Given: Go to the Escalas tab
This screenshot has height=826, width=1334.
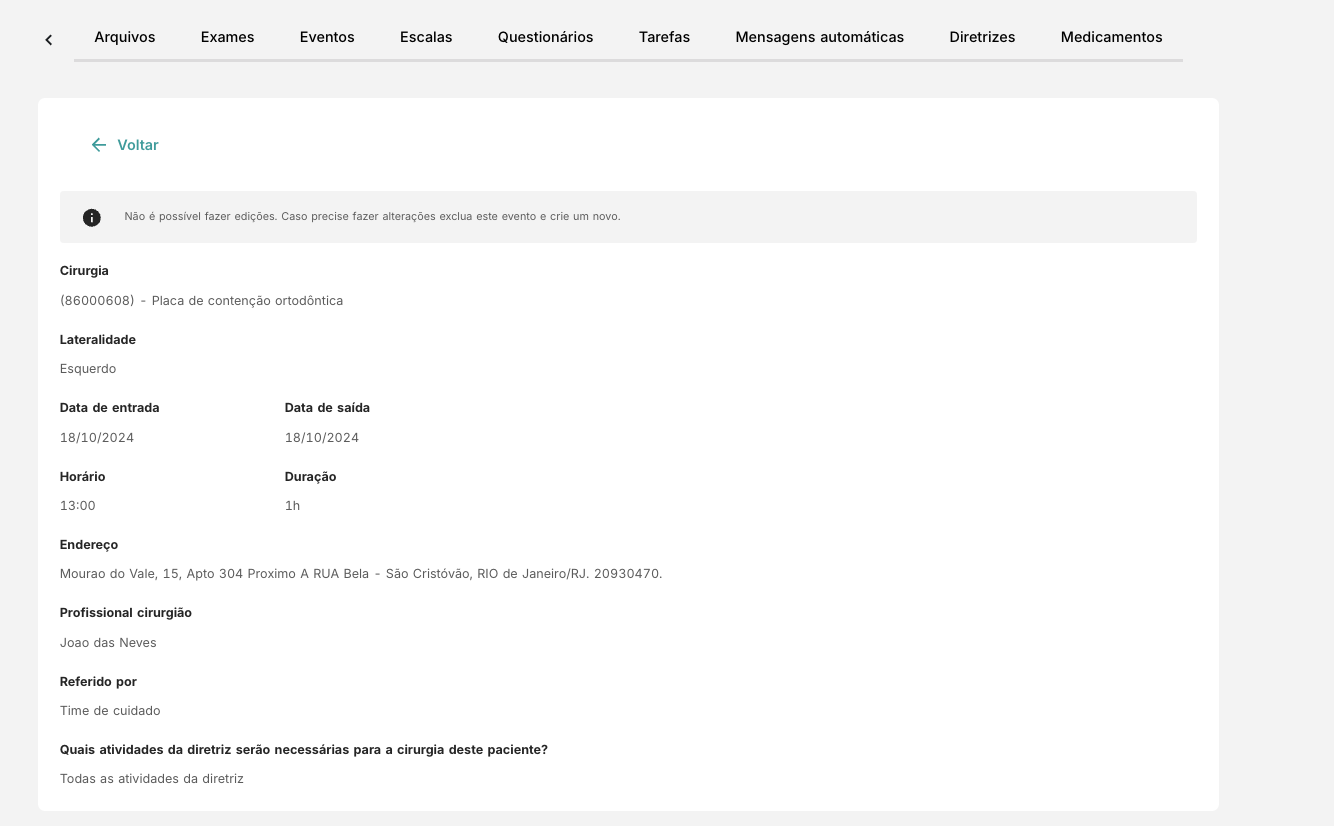Looking at the screenshot, I should coord(426,37).
